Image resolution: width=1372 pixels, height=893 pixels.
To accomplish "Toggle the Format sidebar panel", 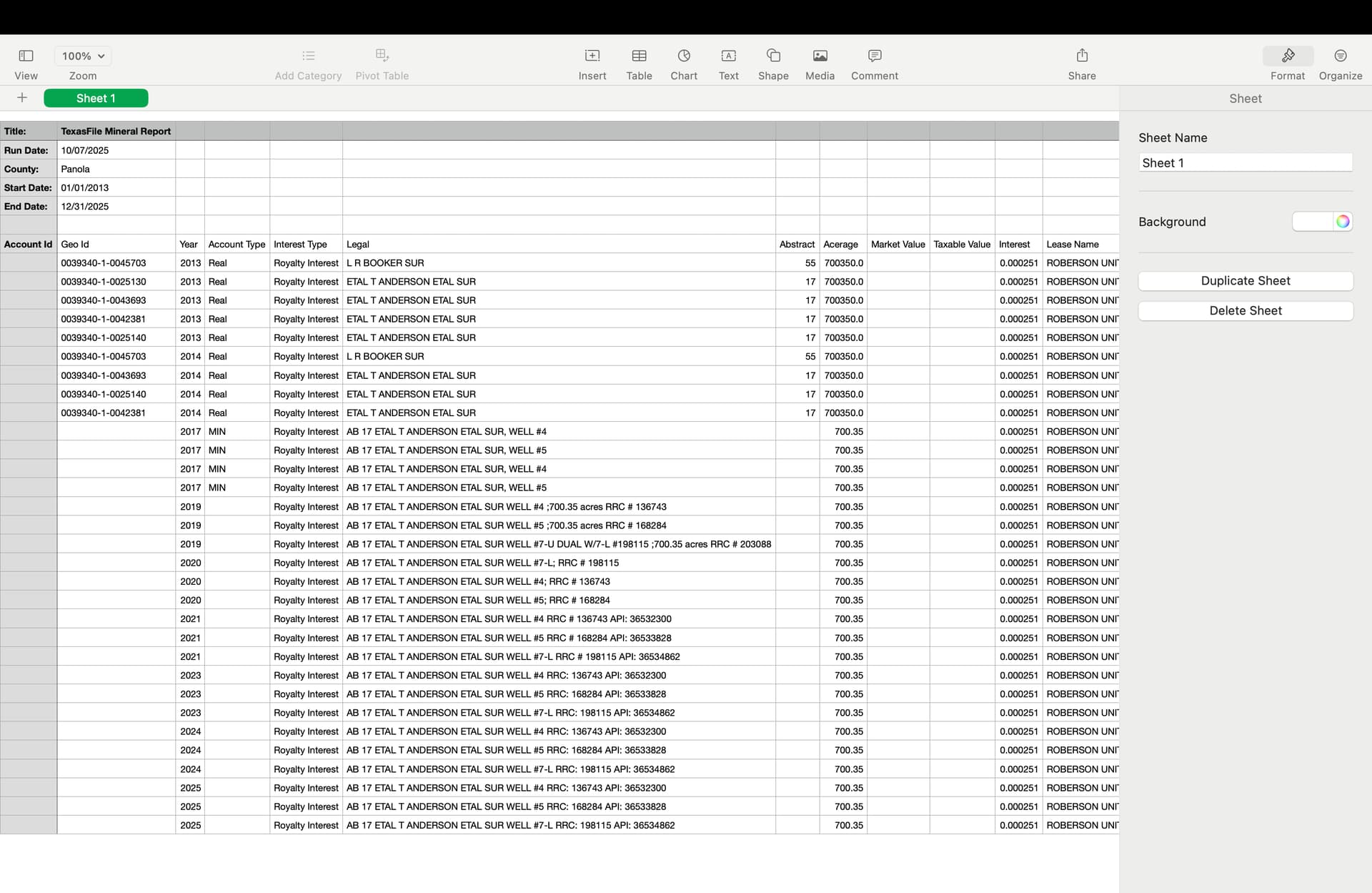I will coord(1287,56).
